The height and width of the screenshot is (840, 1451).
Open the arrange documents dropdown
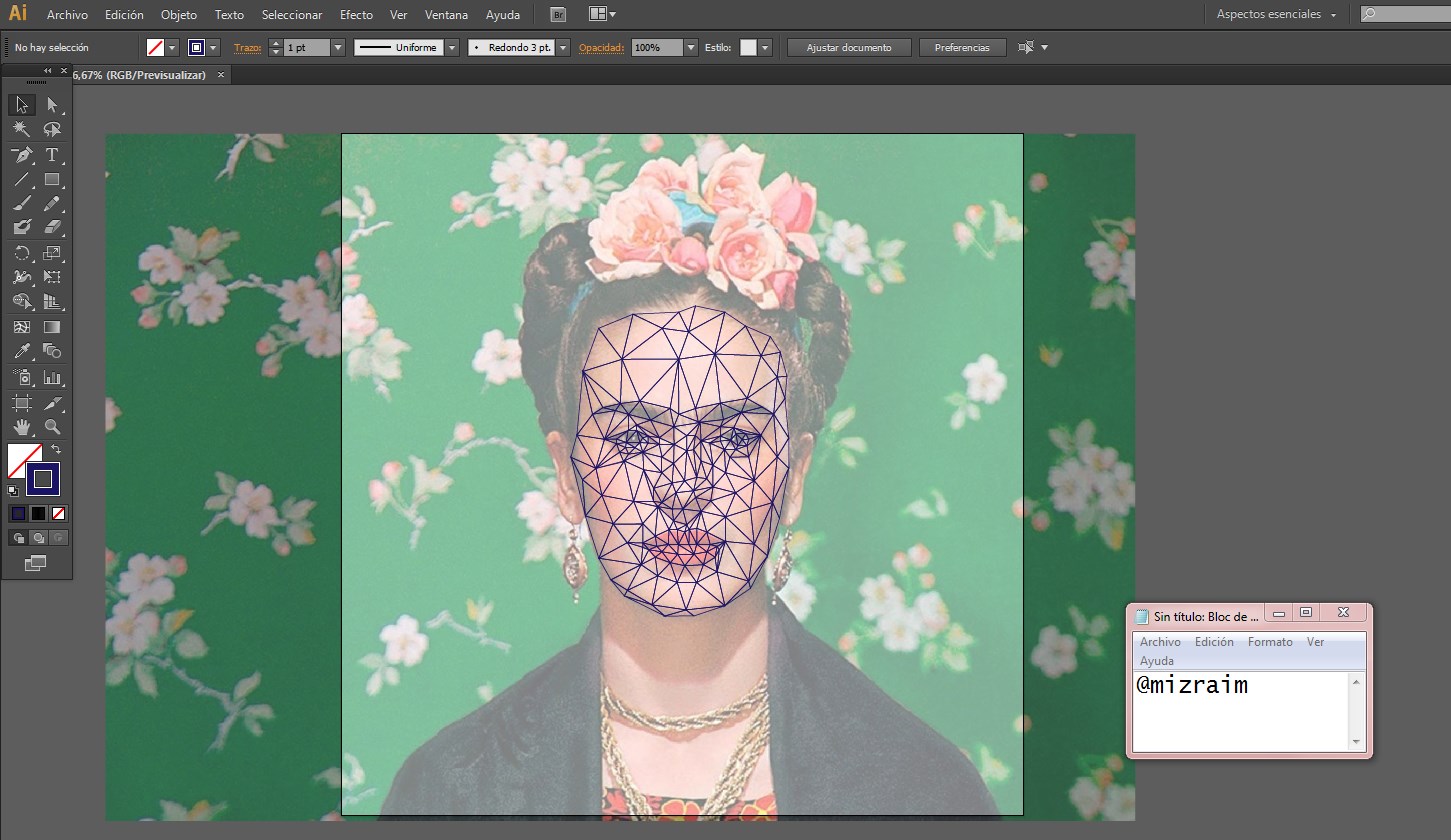pos(602,15)
